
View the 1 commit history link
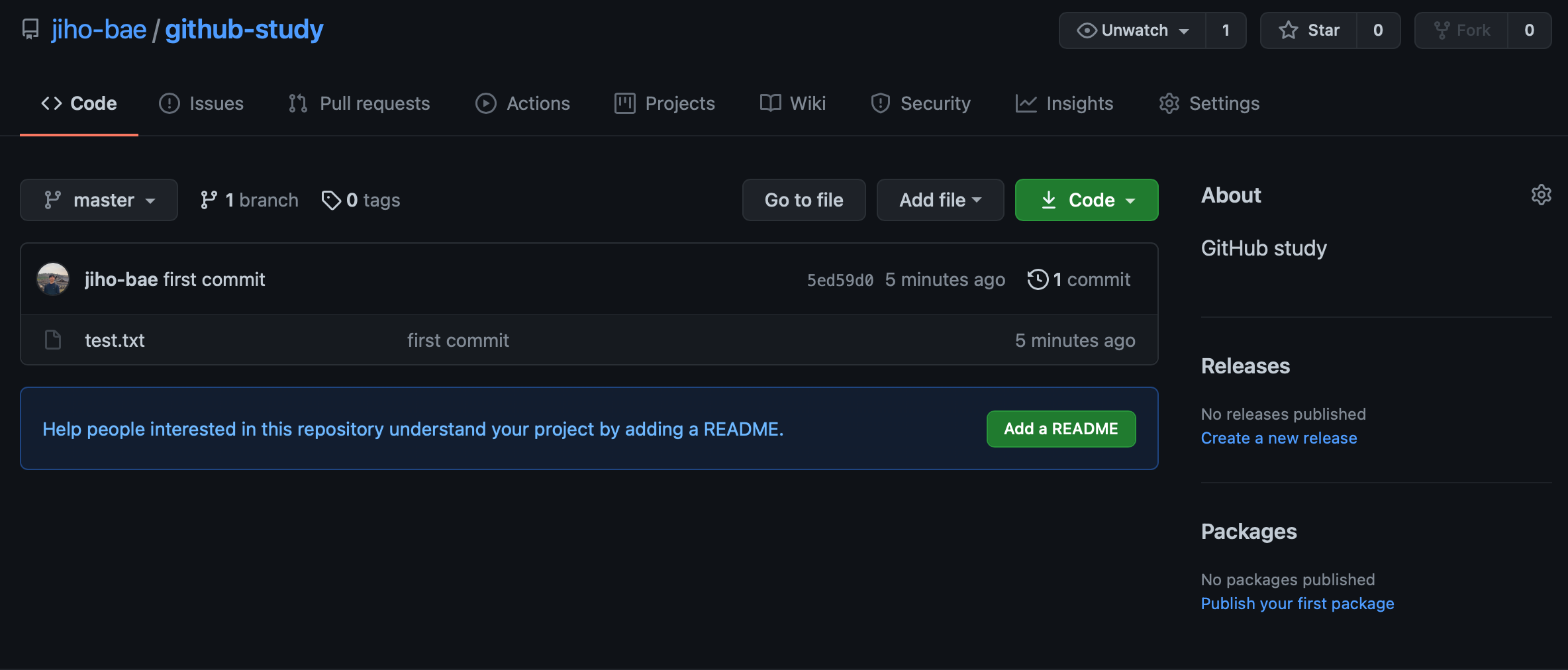click(x=1079, y=279)
